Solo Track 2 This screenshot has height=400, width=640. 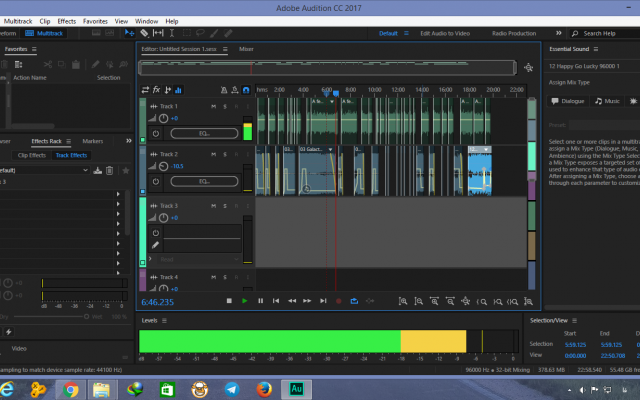pos(225,154)
